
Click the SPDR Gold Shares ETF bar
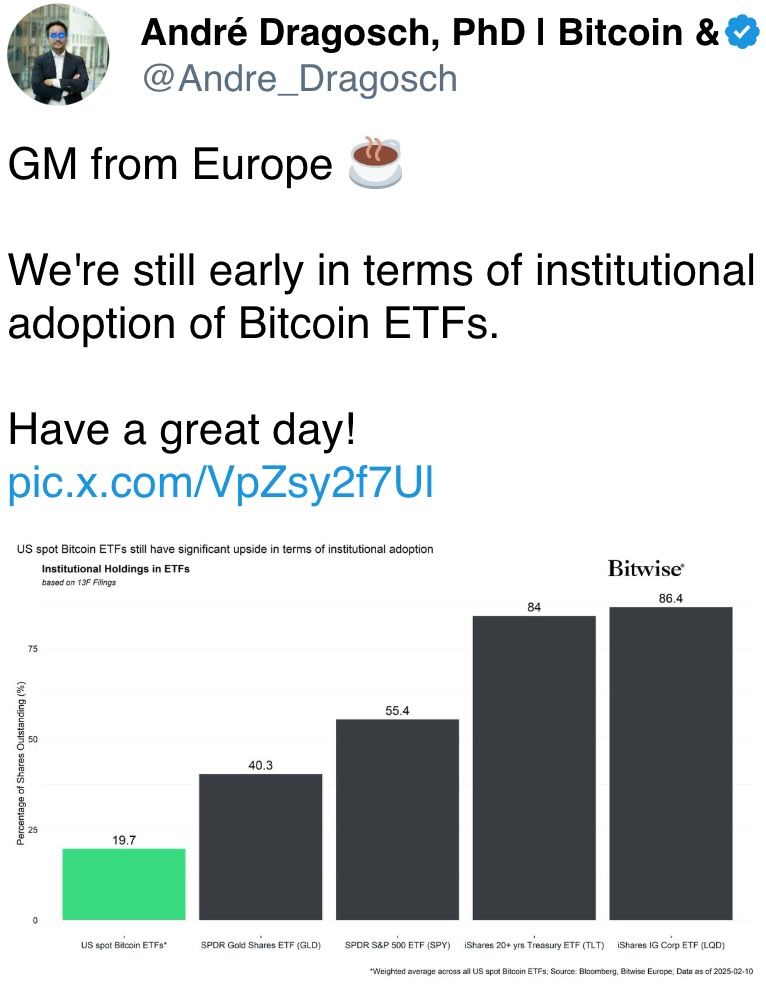click(x=261, y=847)
